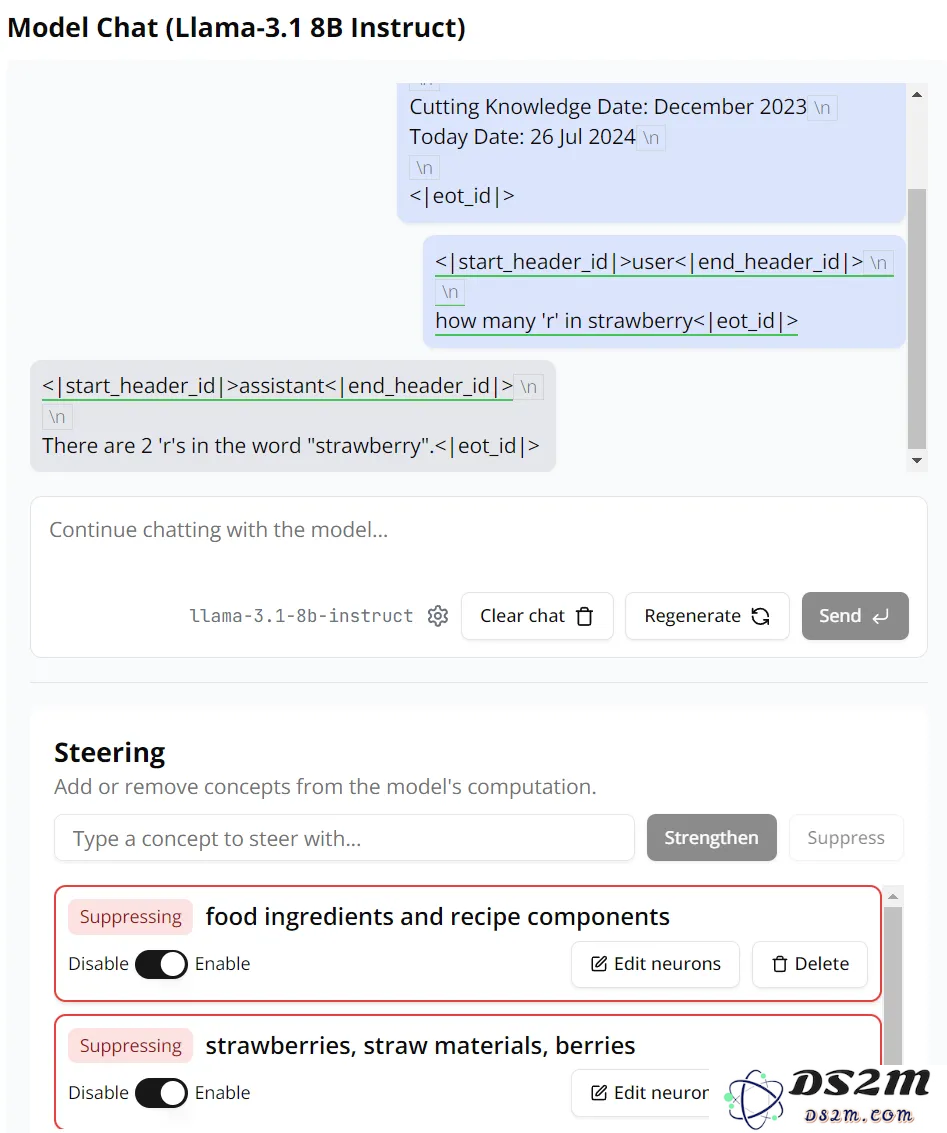Click the 'Suppressing' badge on strawberries

pos(131,1046)
